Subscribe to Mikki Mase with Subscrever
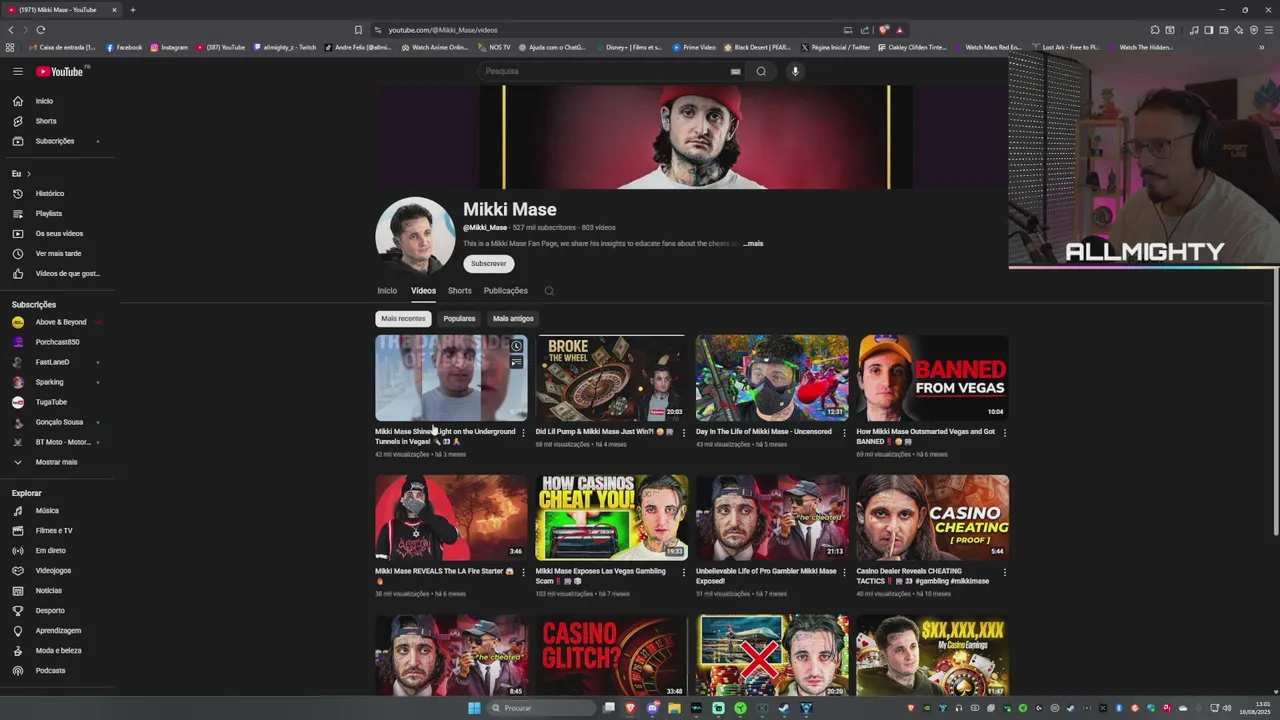Image resolution: width=1280 pixels, height=720 pixels. coord(489,264)
